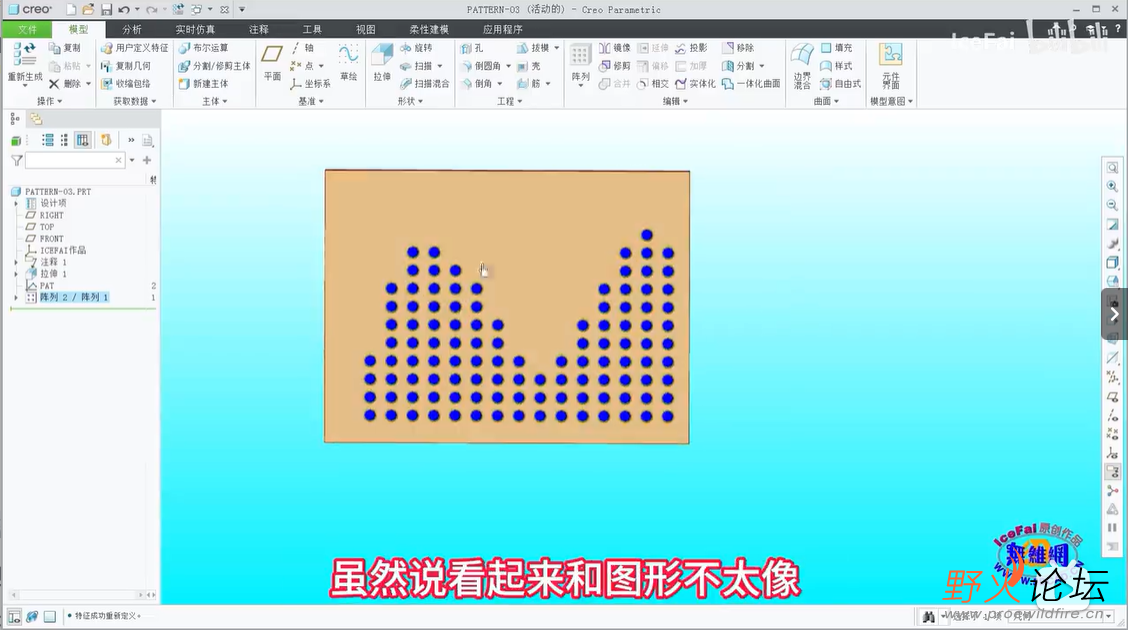Select the Plane (平面) datum tool
Viewport: 1128px width, 630px height.
pos(272,62)
